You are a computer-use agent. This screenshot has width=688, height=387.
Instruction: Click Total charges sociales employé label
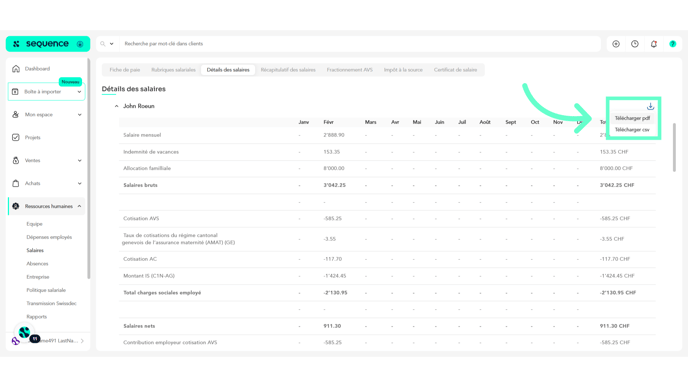pos(162,293)
